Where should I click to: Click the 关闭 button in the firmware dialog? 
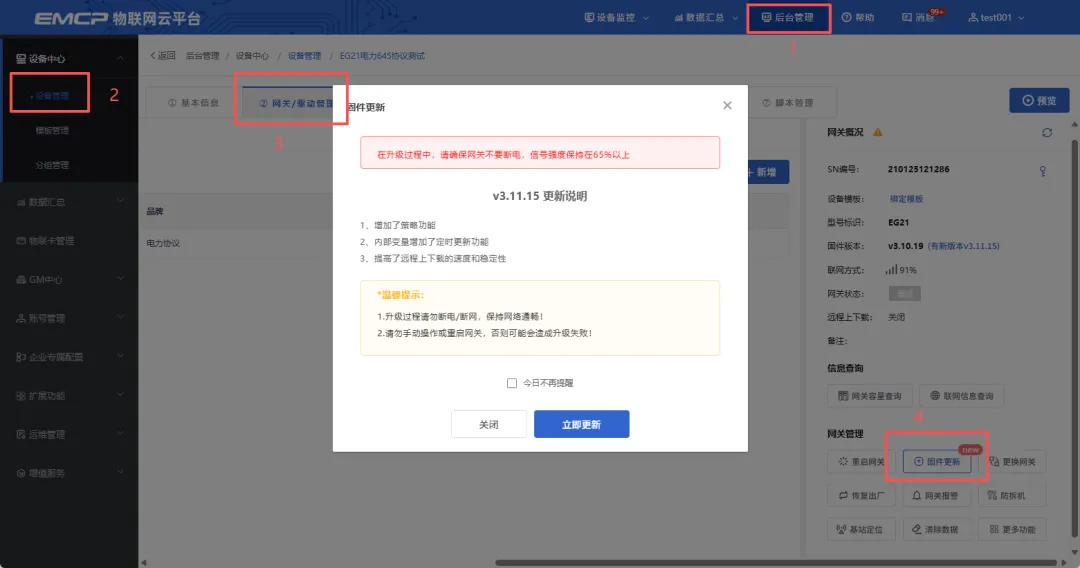tap(488, 424)
